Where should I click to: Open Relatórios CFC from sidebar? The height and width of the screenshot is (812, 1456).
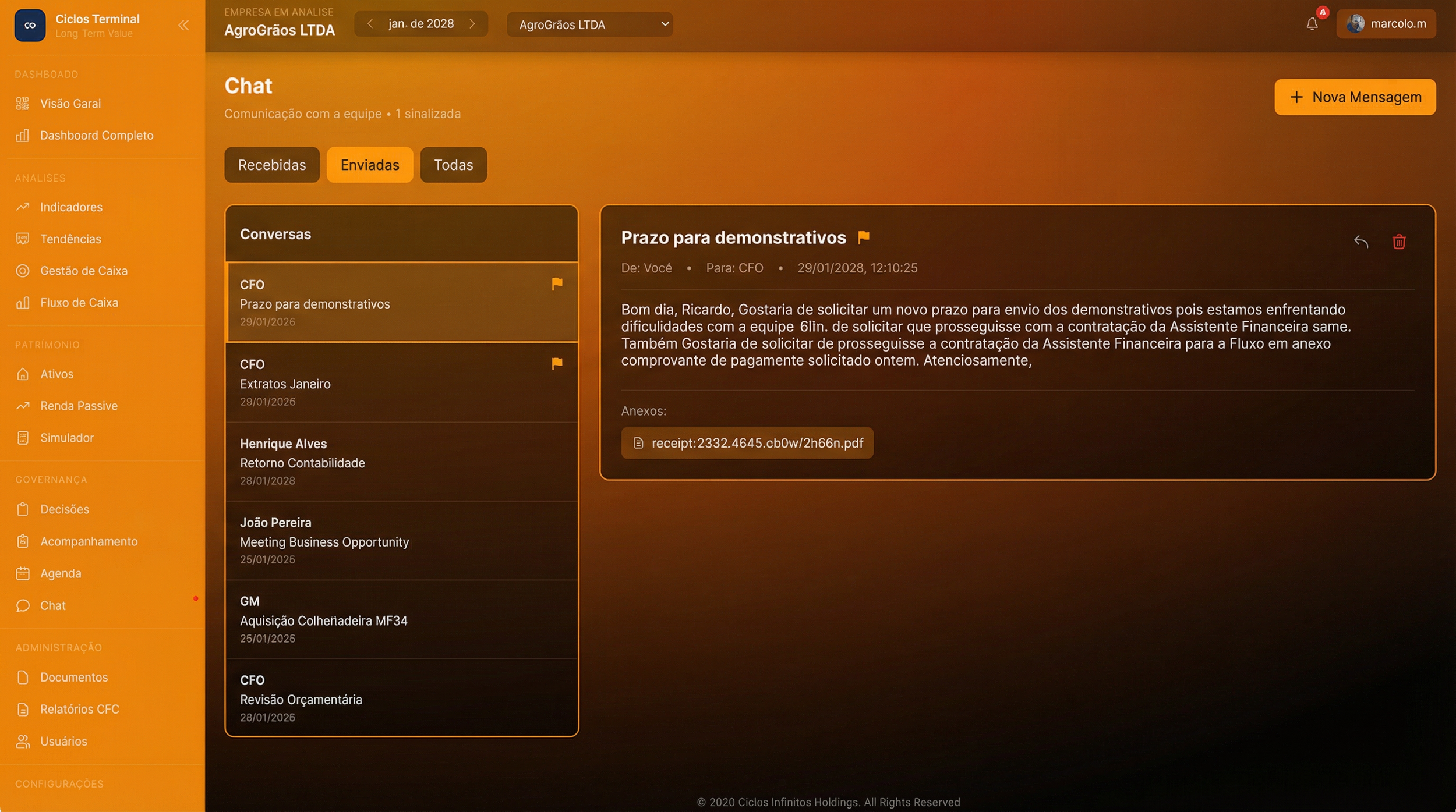coord(79,709)
